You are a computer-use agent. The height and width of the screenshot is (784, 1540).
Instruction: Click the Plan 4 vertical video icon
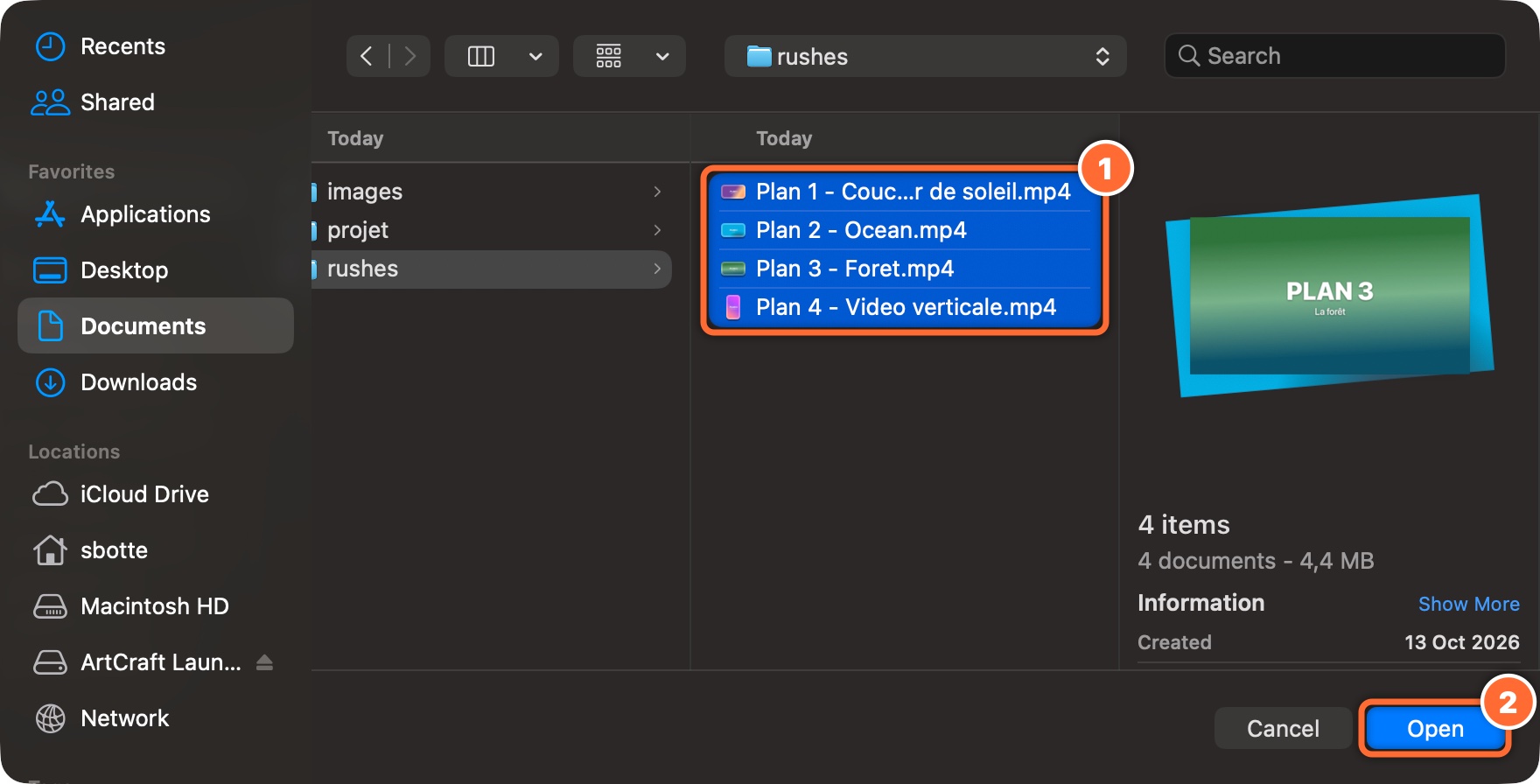[x=733, y=307]
